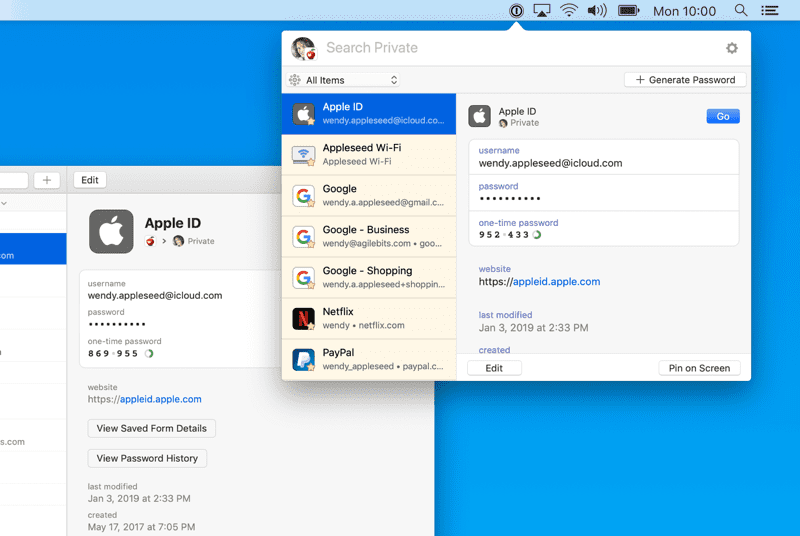Click the Wi-Fi status icon in menu bar

pyautogui.click(x=569, y=11)
